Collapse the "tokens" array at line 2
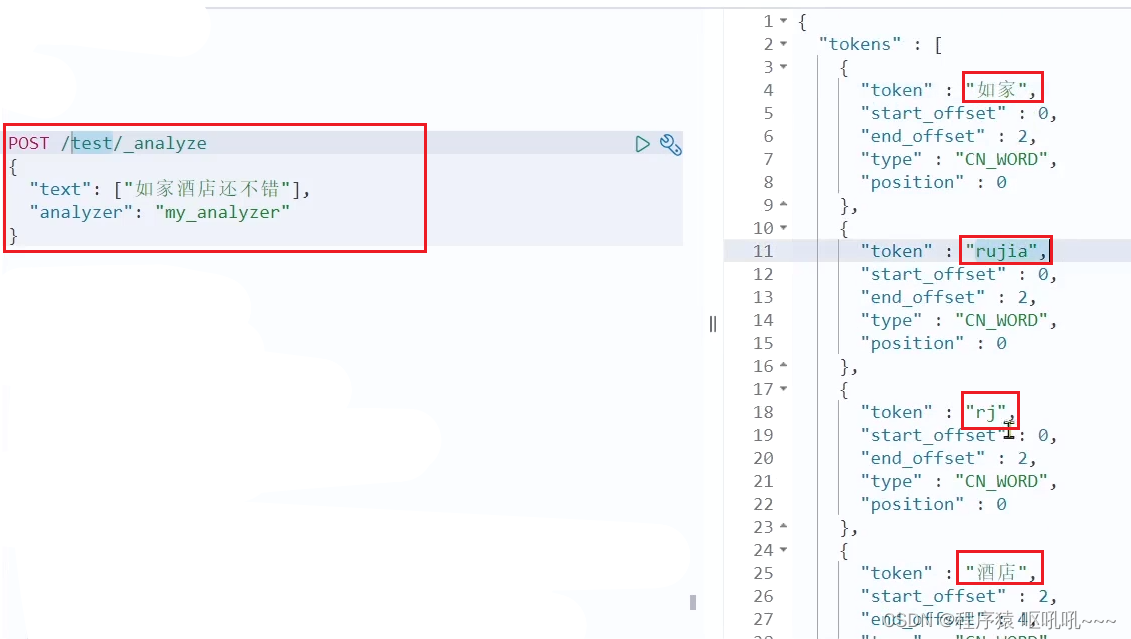 click(784, 44)
